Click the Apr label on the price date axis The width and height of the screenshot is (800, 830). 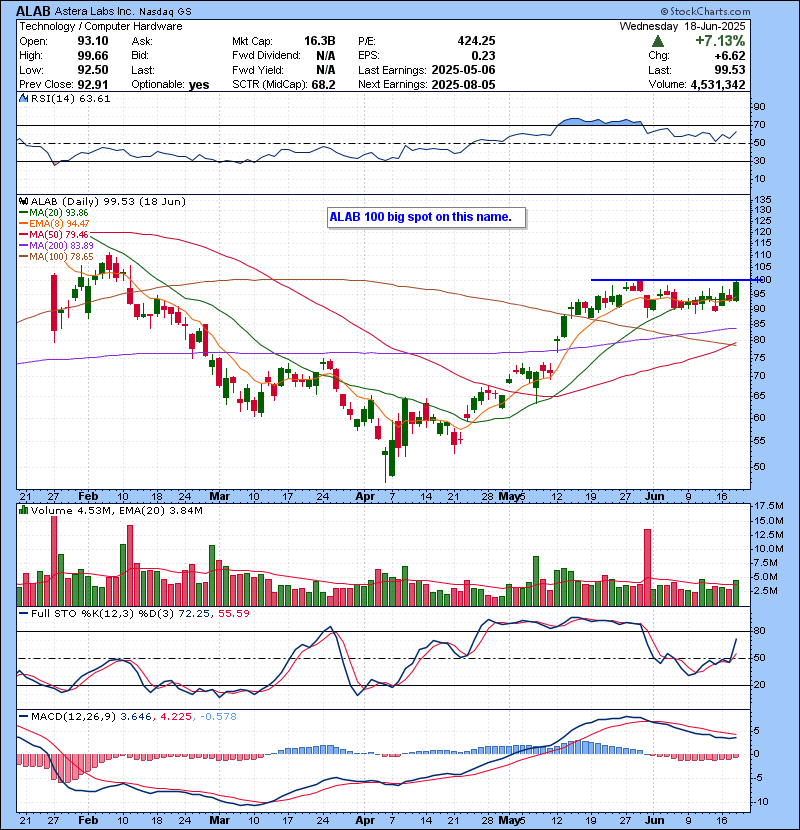(x=365, y=497)
